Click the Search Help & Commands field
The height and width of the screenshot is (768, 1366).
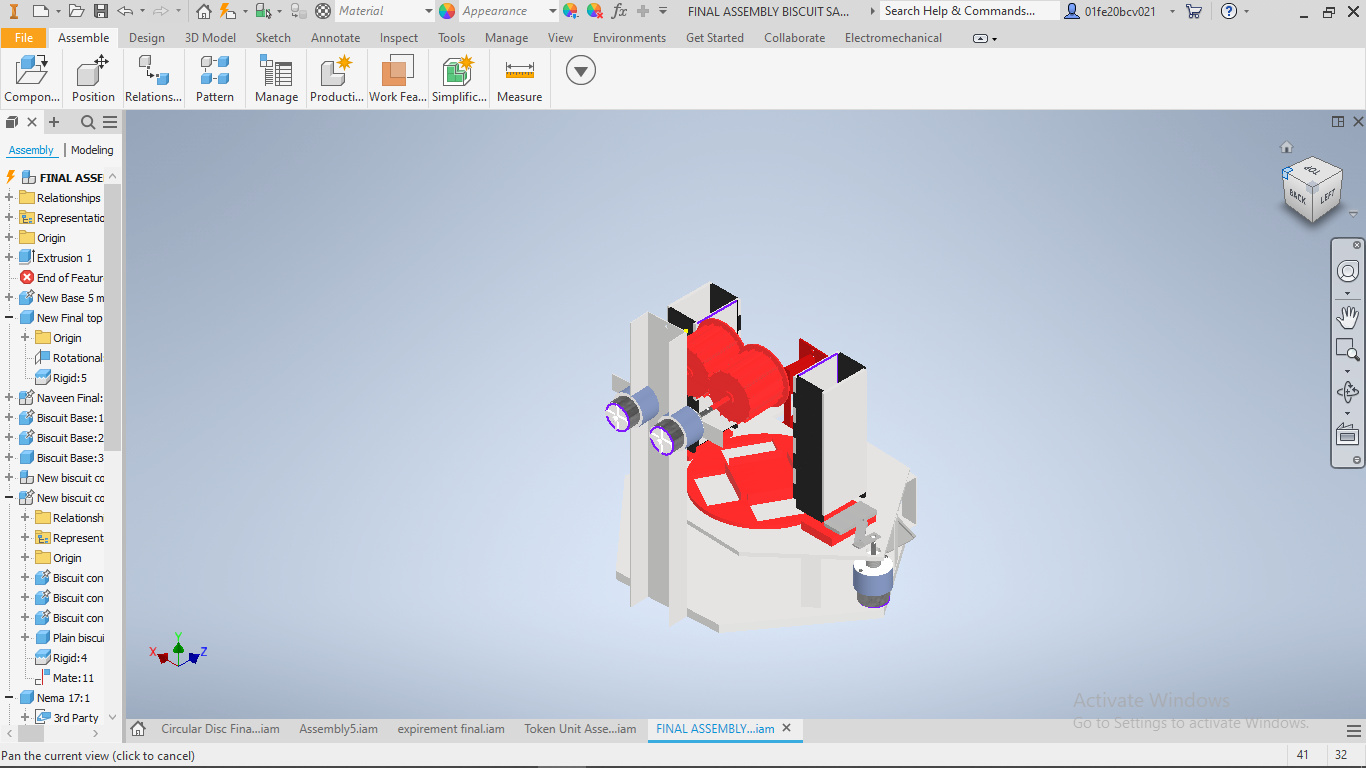tap(969, 11)
